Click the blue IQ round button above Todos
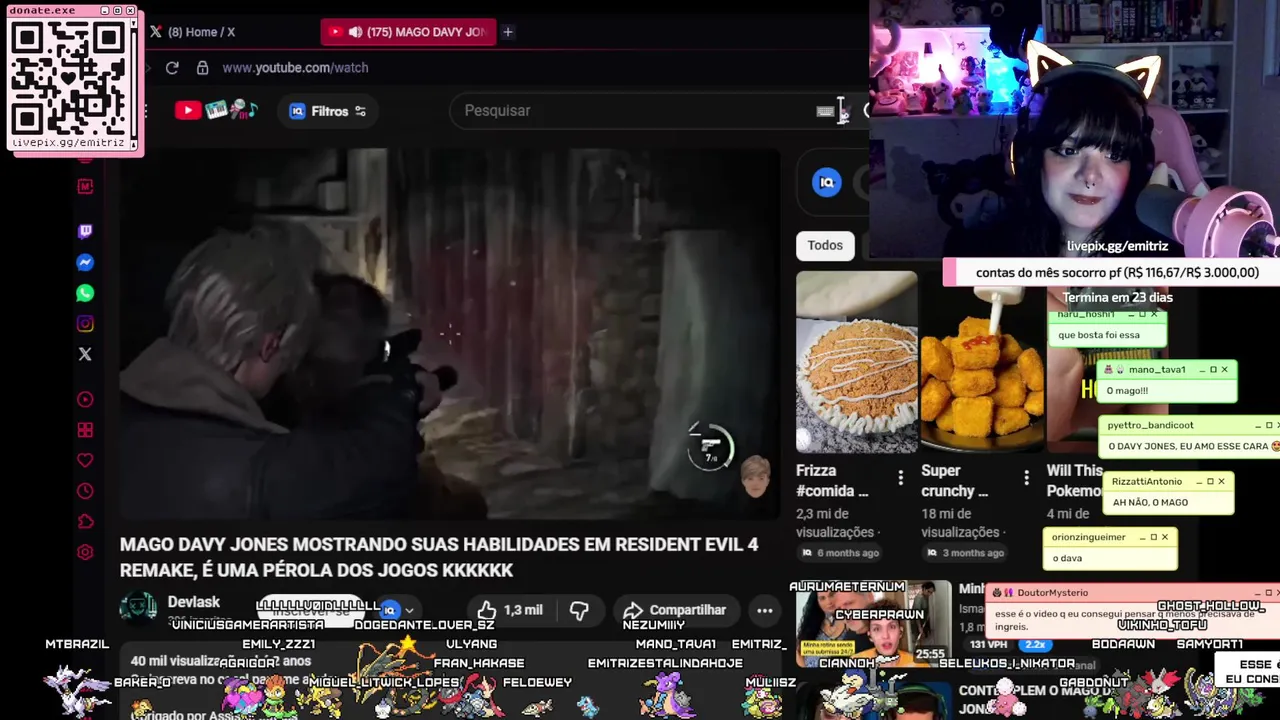The width and height of the screenshot is (1280, 720). click(x=827, y=182)
